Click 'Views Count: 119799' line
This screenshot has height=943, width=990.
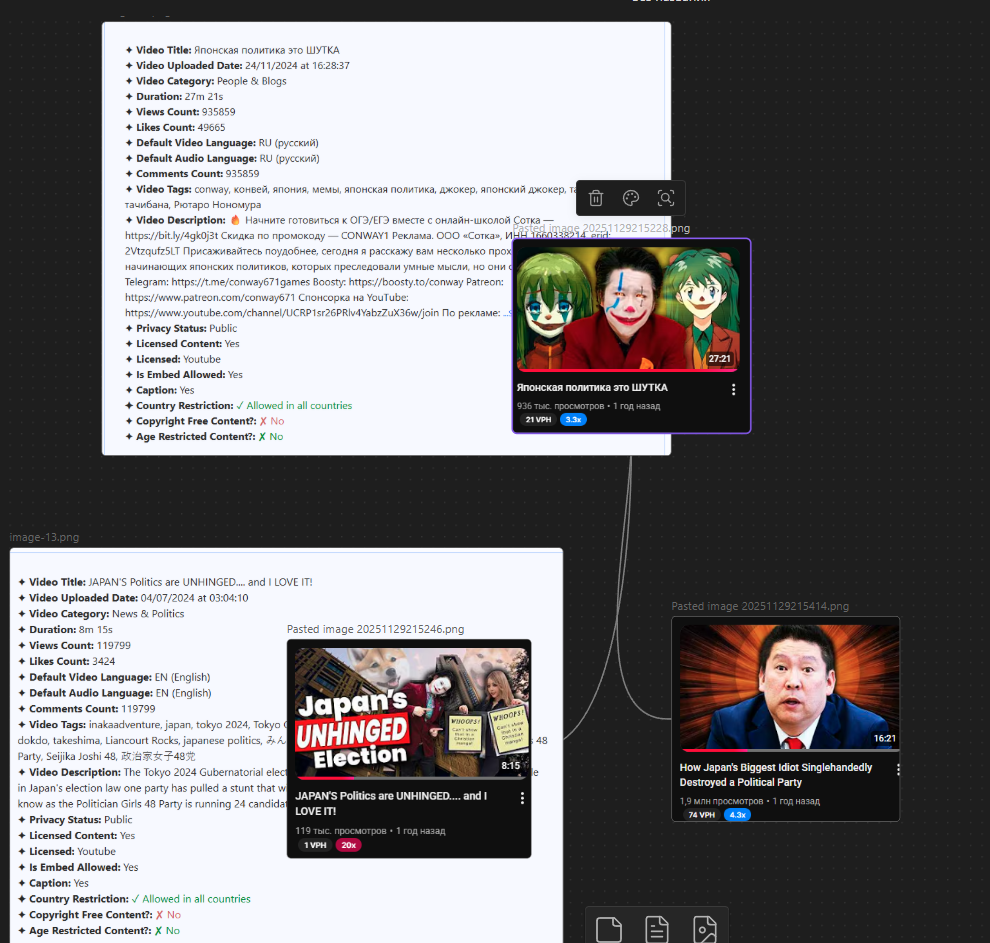[74, 645]
